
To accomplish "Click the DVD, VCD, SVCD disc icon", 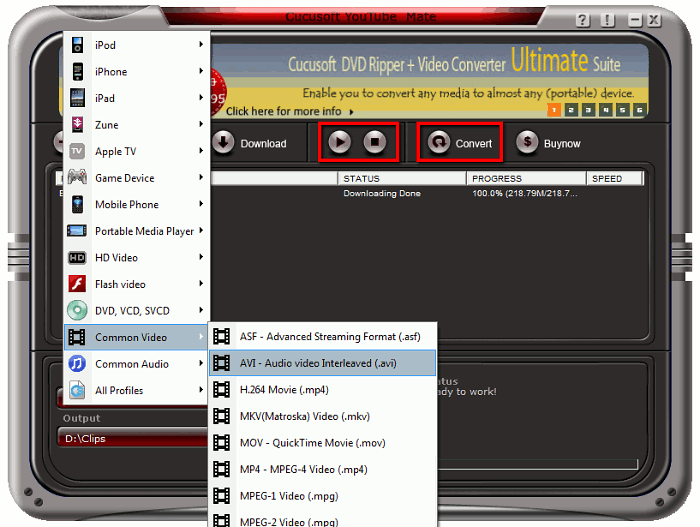I will coord(77,310).
